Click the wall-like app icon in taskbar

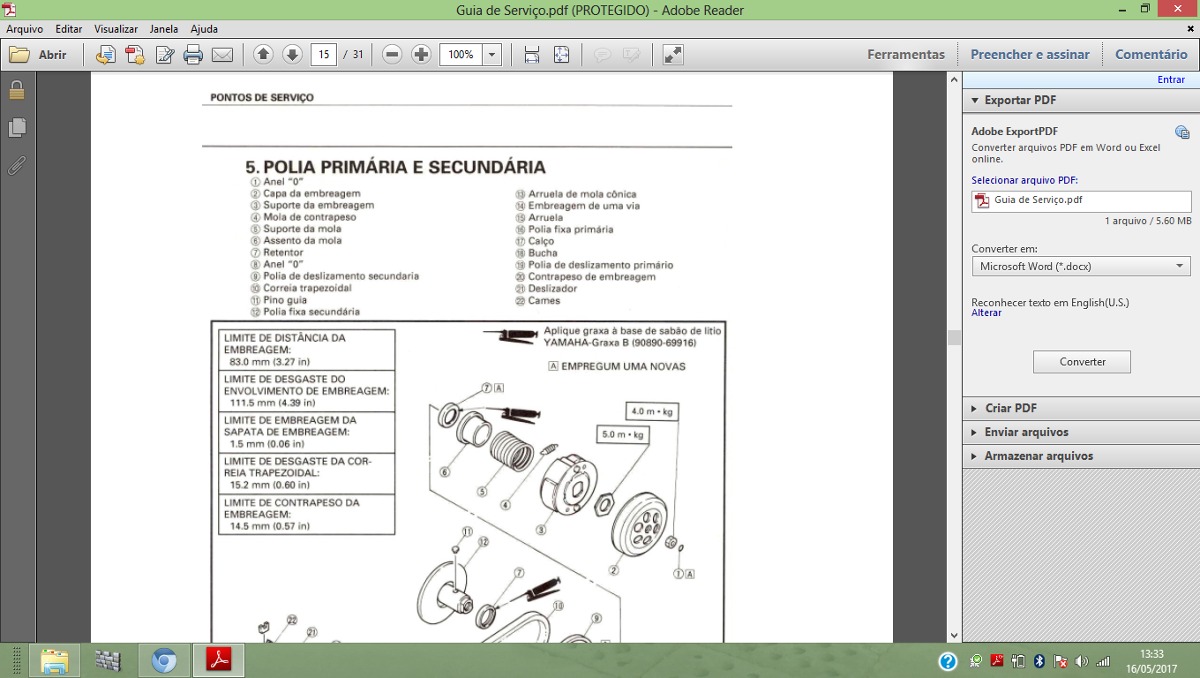coord(108,661)
